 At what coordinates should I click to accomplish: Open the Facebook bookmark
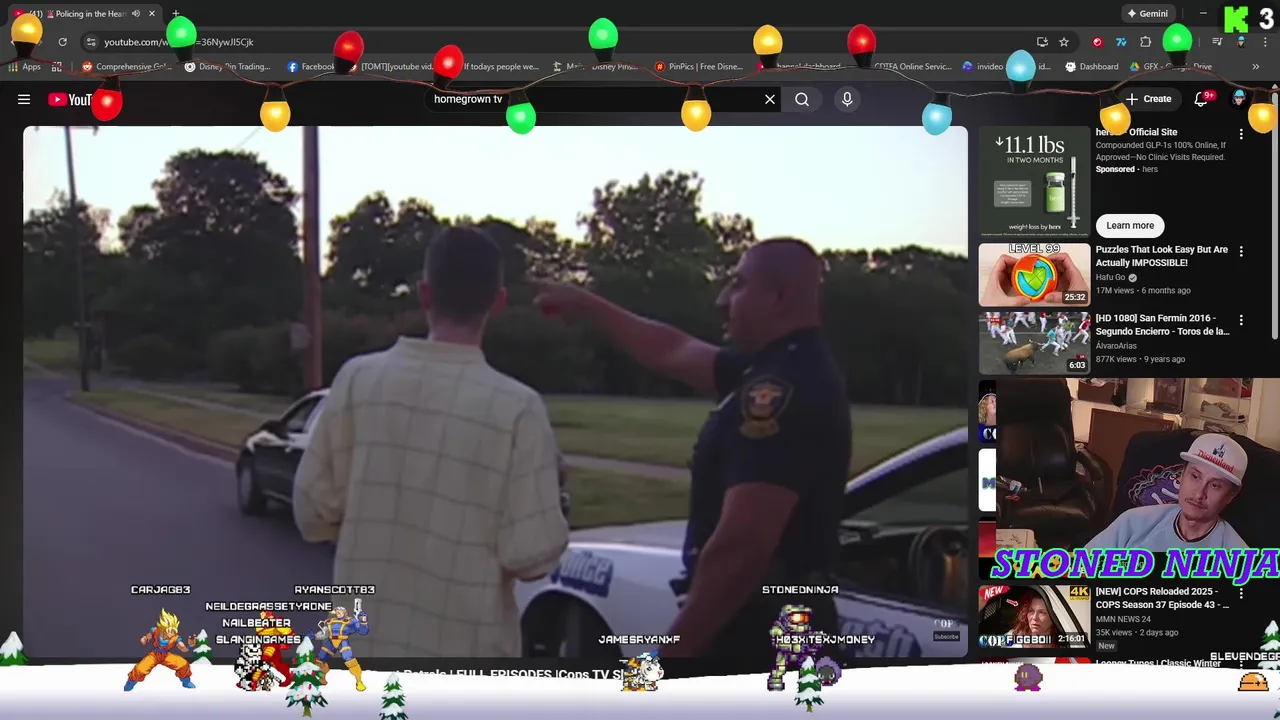coord(311,67)
